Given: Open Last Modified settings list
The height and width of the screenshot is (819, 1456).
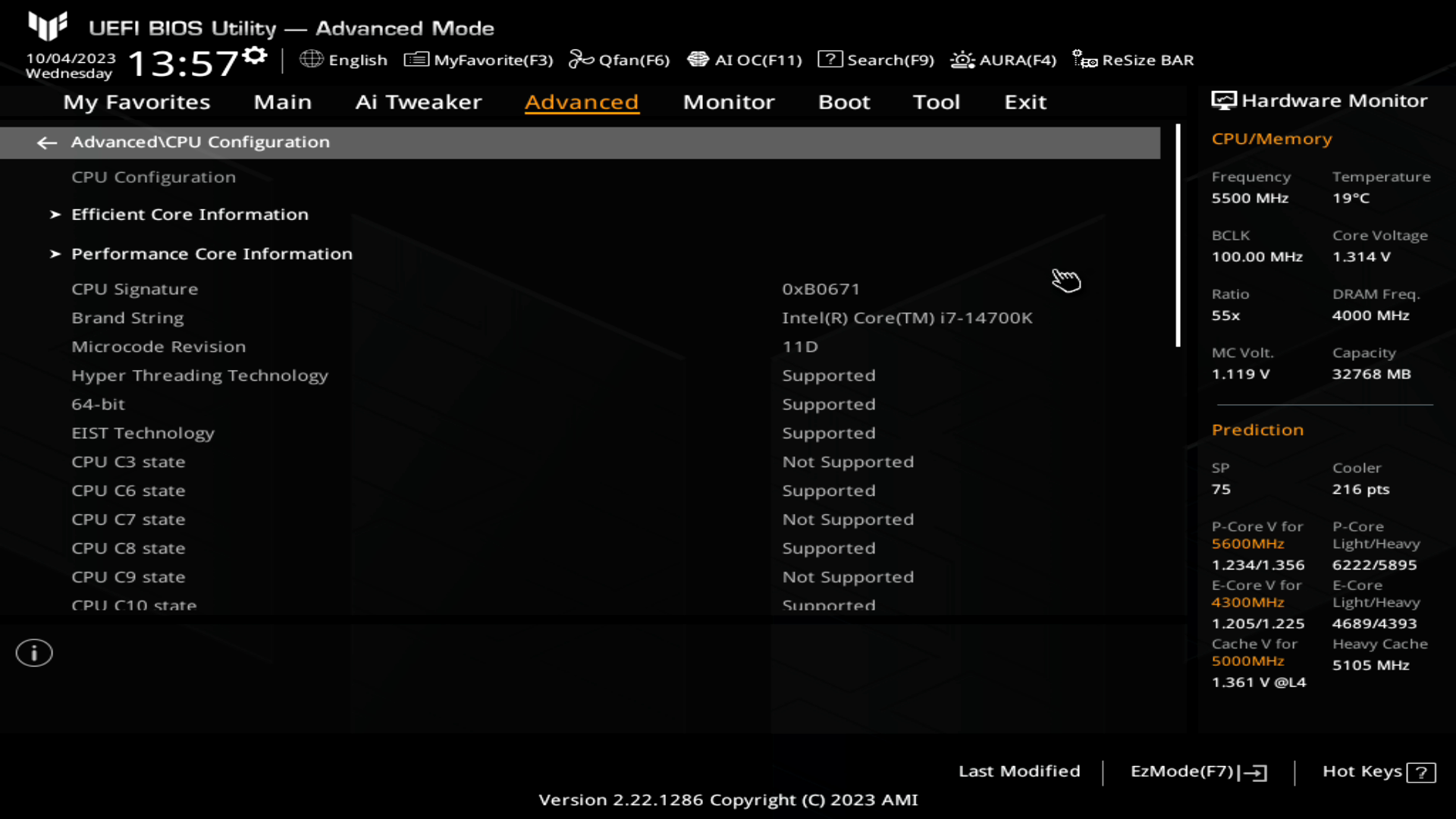Looking at the screenshot, I should [x=1019, y=770].
